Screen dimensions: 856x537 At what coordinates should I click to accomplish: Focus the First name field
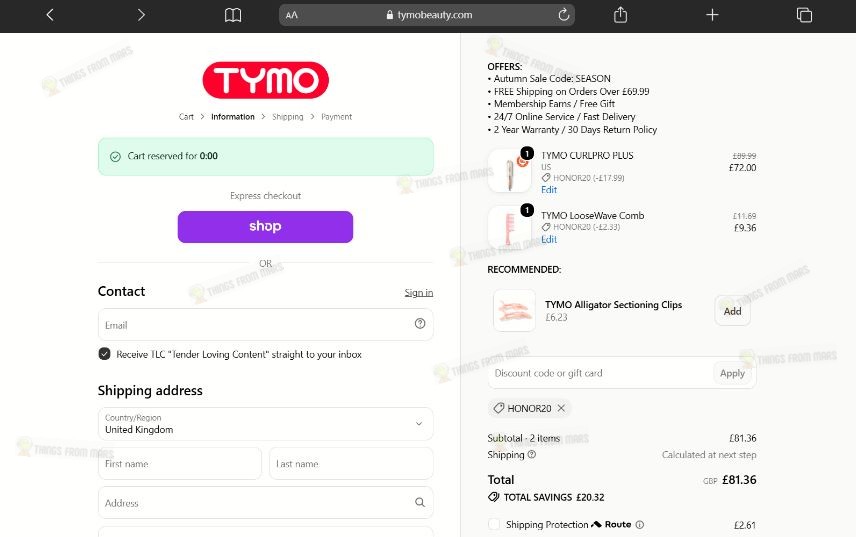180,463
